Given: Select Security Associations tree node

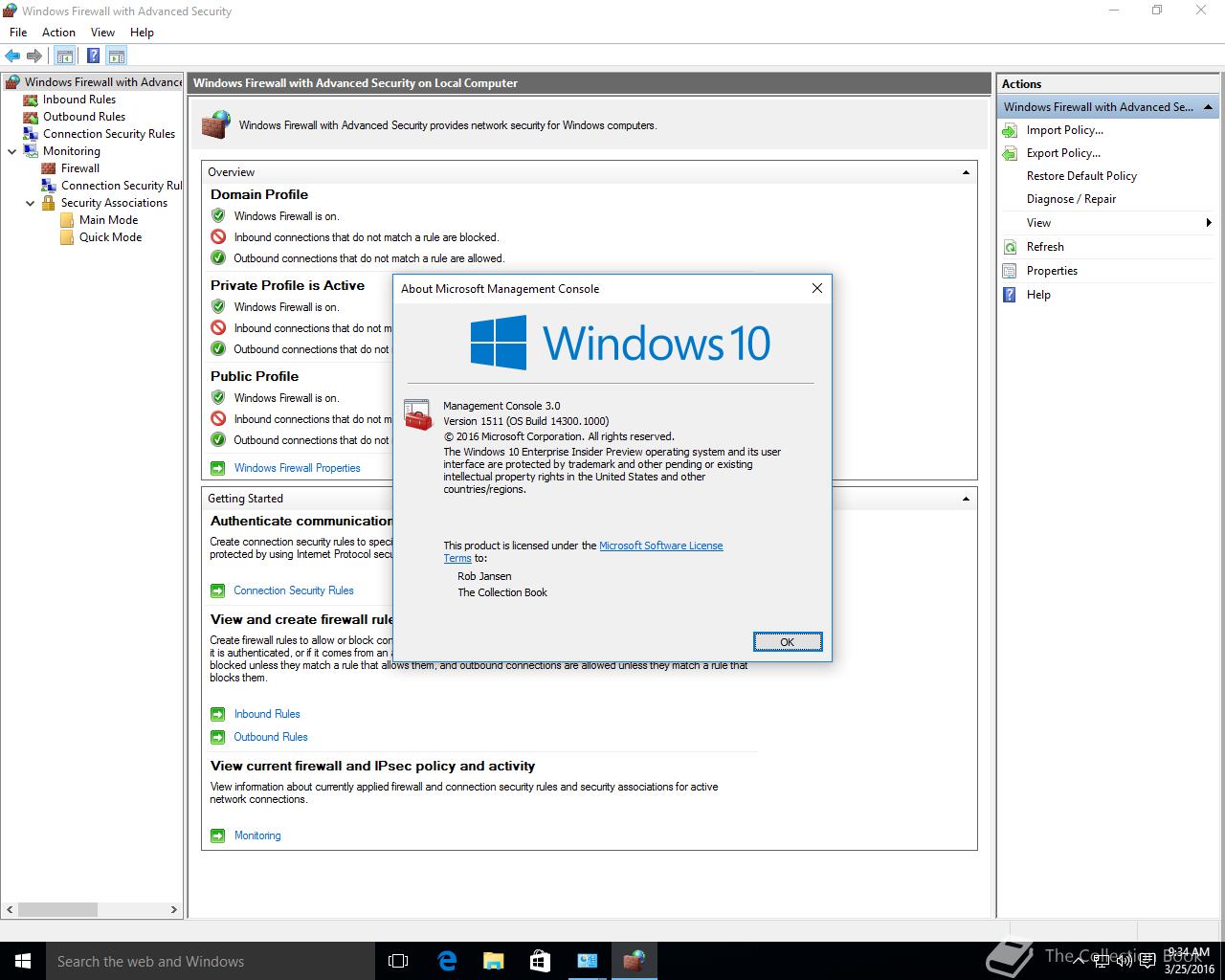Looking at the screenshot, I should 114,203.
